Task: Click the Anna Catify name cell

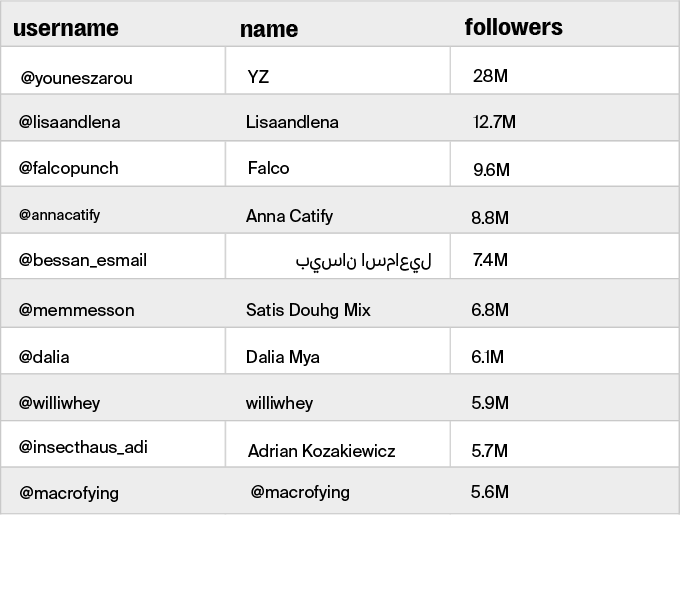Action: (x=289, y=216)
